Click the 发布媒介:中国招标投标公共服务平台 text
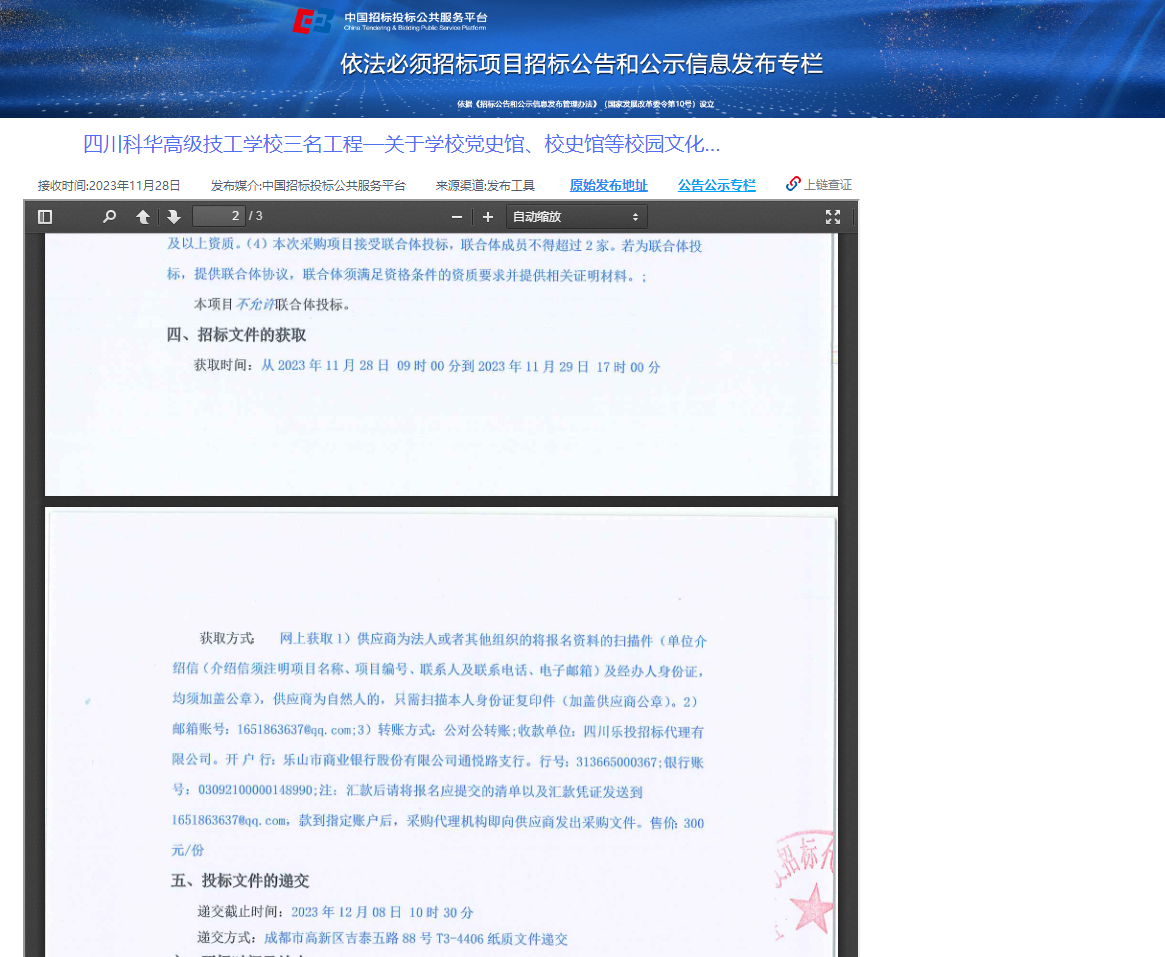 click(308, 186)
